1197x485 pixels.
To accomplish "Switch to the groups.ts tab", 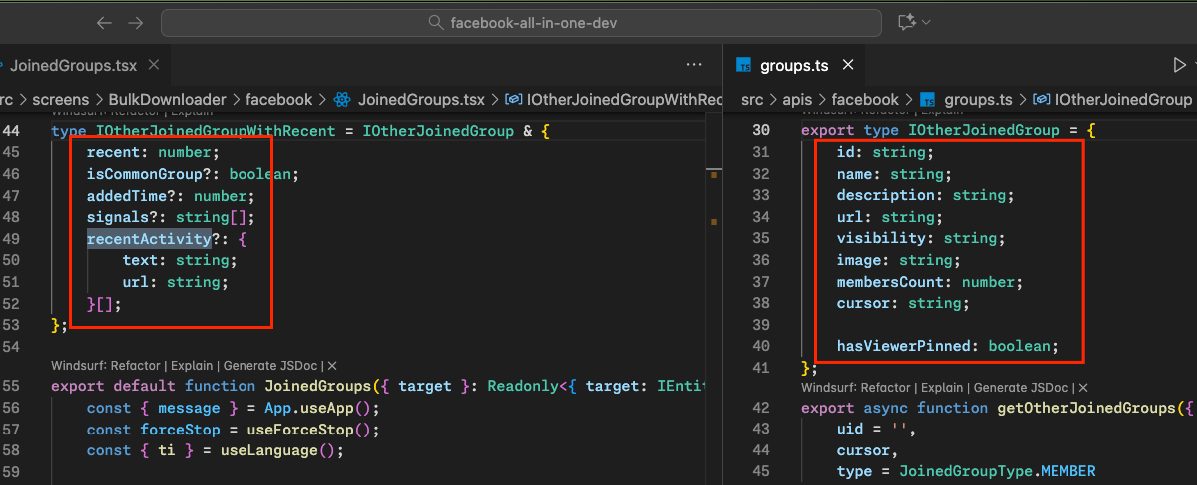I will coord(794,66).
